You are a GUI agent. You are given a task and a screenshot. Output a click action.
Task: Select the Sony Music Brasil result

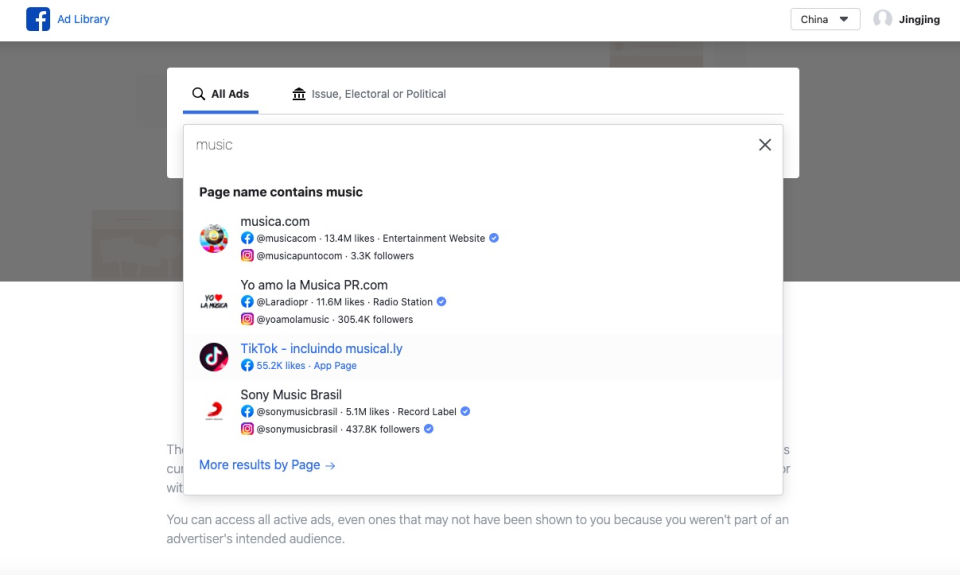[483, 412]
